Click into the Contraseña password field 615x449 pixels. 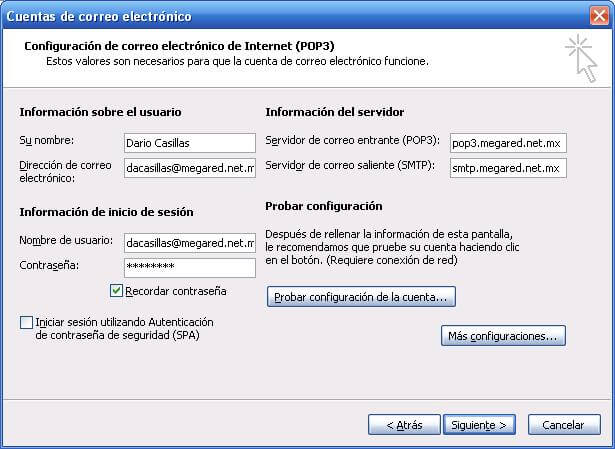click(190, 267)
